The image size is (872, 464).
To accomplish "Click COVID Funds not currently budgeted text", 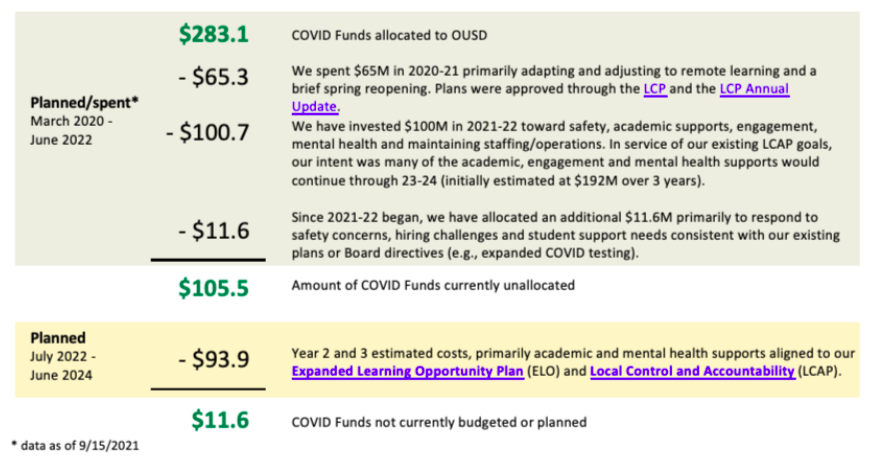I will (438, 422).
